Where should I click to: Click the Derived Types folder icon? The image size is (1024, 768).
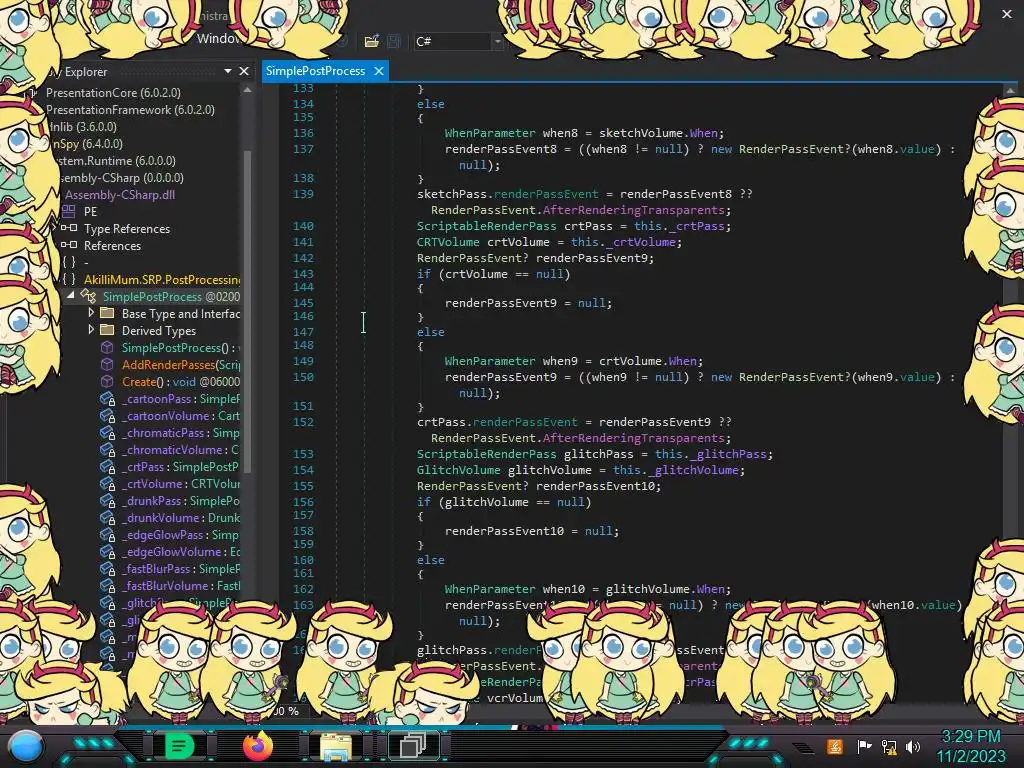point(107,330)
